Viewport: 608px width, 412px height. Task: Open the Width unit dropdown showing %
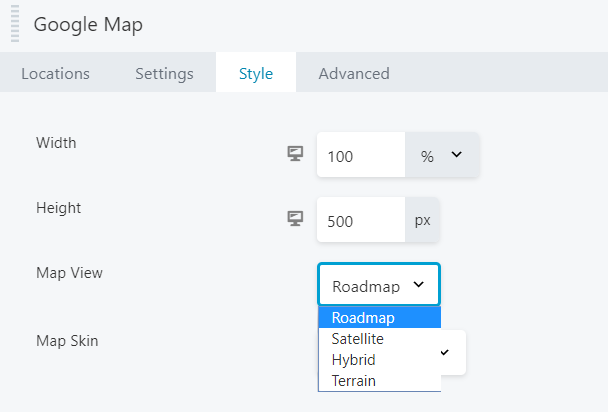tap(442, 156)
